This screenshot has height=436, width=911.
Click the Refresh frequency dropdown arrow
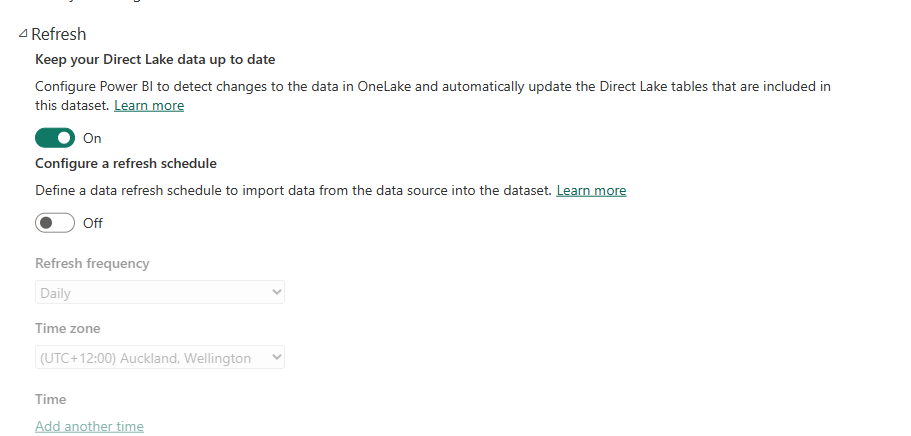click(x=277, y=293)
